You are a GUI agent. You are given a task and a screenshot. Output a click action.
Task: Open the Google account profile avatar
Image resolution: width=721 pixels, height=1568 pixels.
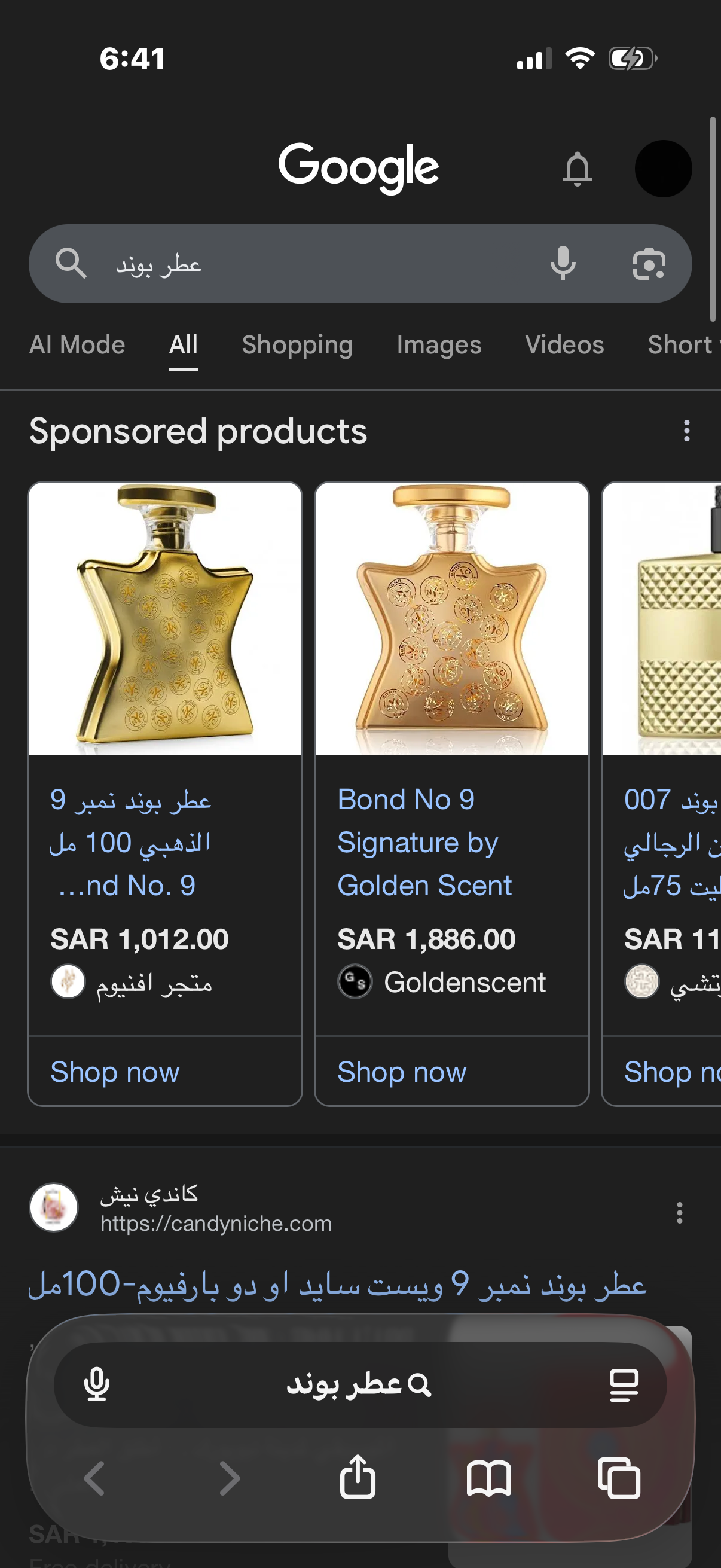(662, 169)
